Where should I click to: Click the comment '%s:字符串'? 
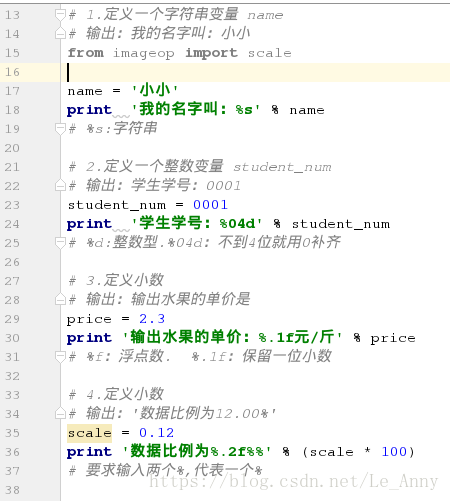[122, 128]
